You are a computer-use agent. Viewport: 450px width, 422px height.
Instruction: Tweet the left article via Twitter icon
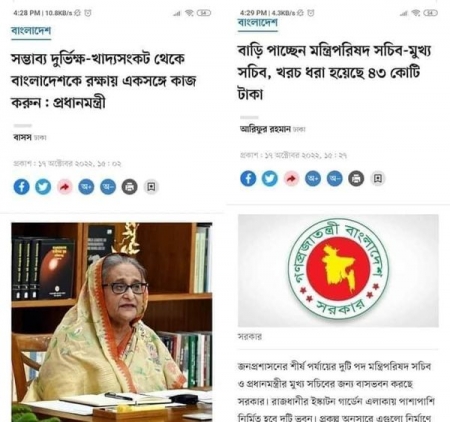43,187
